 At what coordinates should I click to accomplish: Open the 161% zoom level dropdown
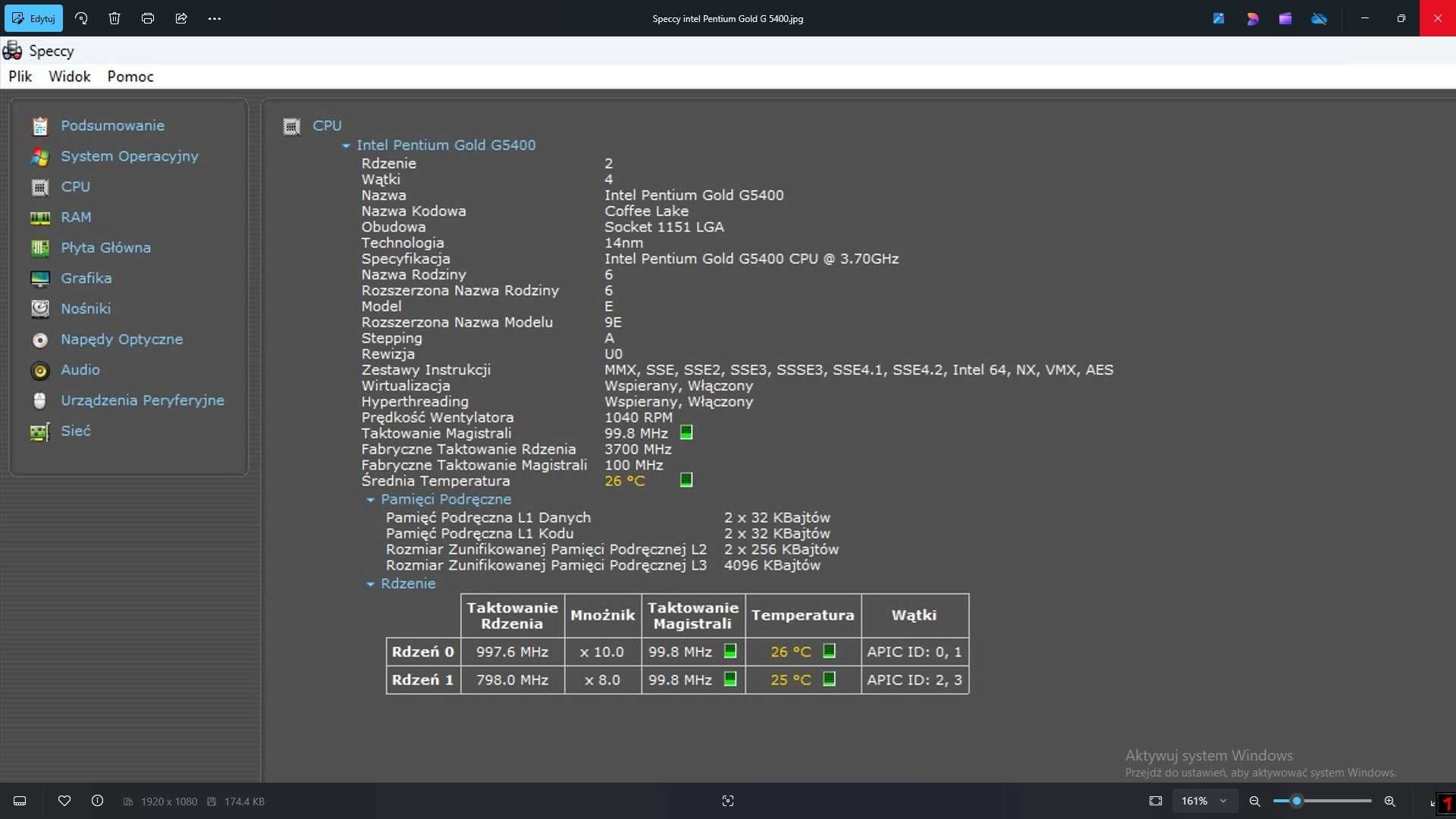pyautogui.click(x=1204, y=801)
